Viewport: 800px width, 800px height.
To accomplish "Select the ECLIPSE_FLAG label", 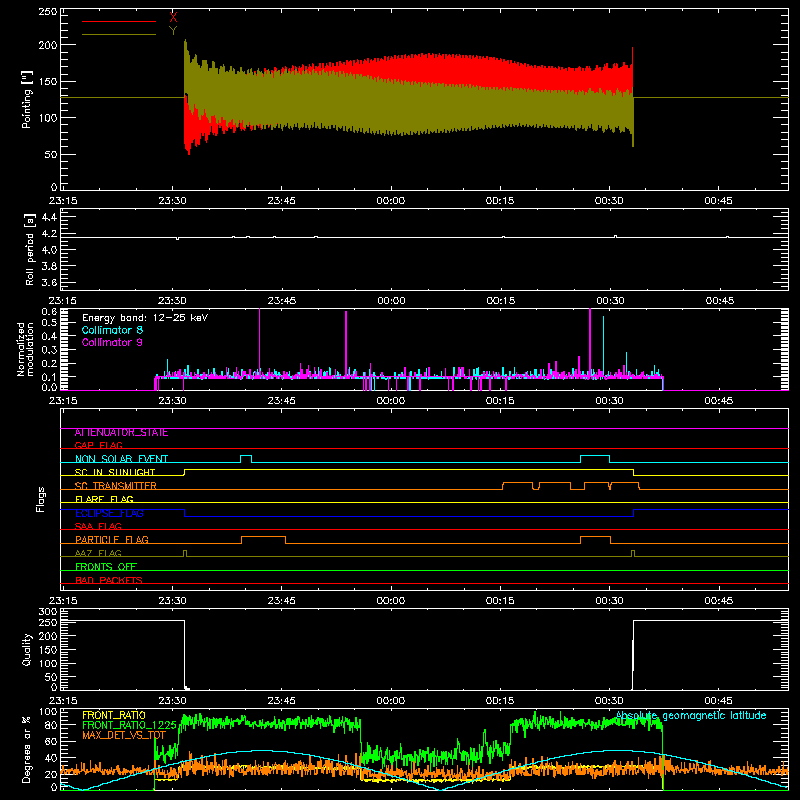I will (109, 513).
